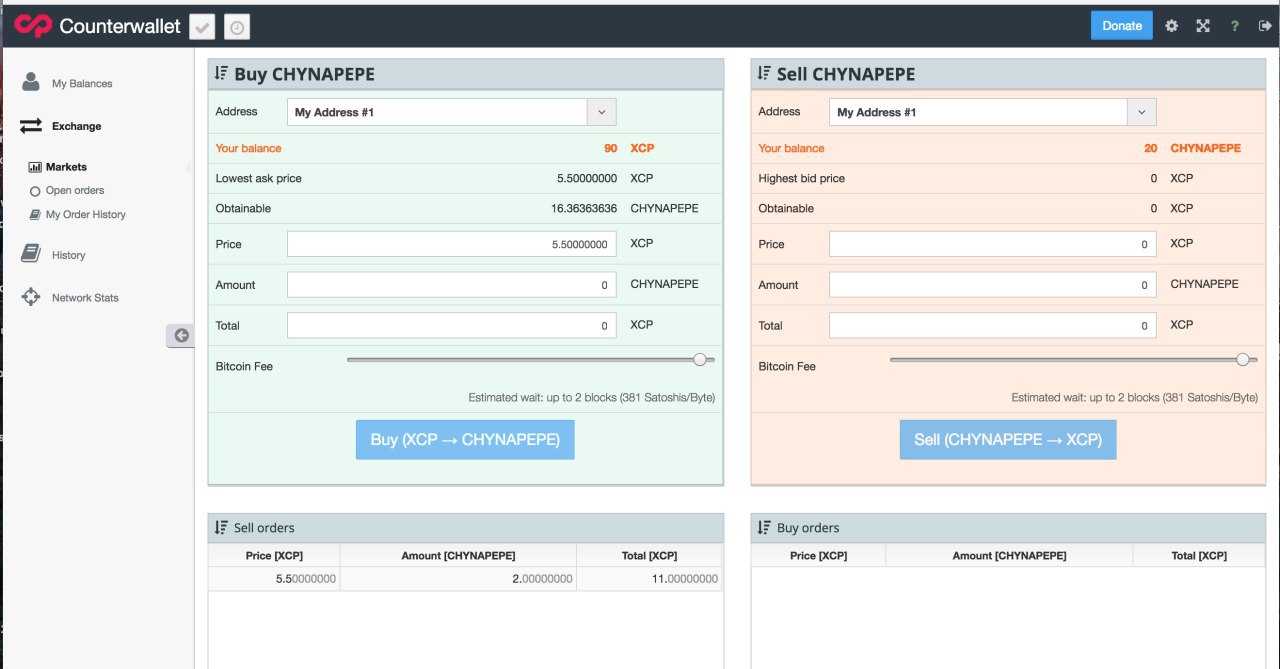The height and width of the screenshot is (669, 1280).
Task: Click the Sell panel Amount field
Action: 993,285
